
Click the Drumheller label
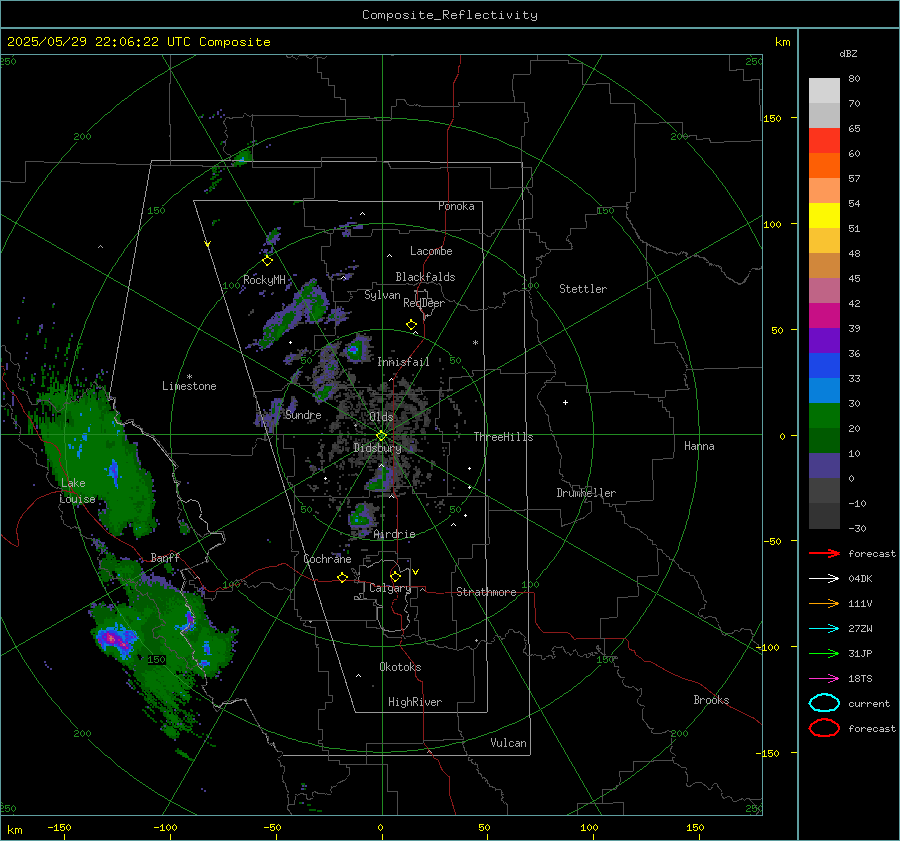coord(586,493)
